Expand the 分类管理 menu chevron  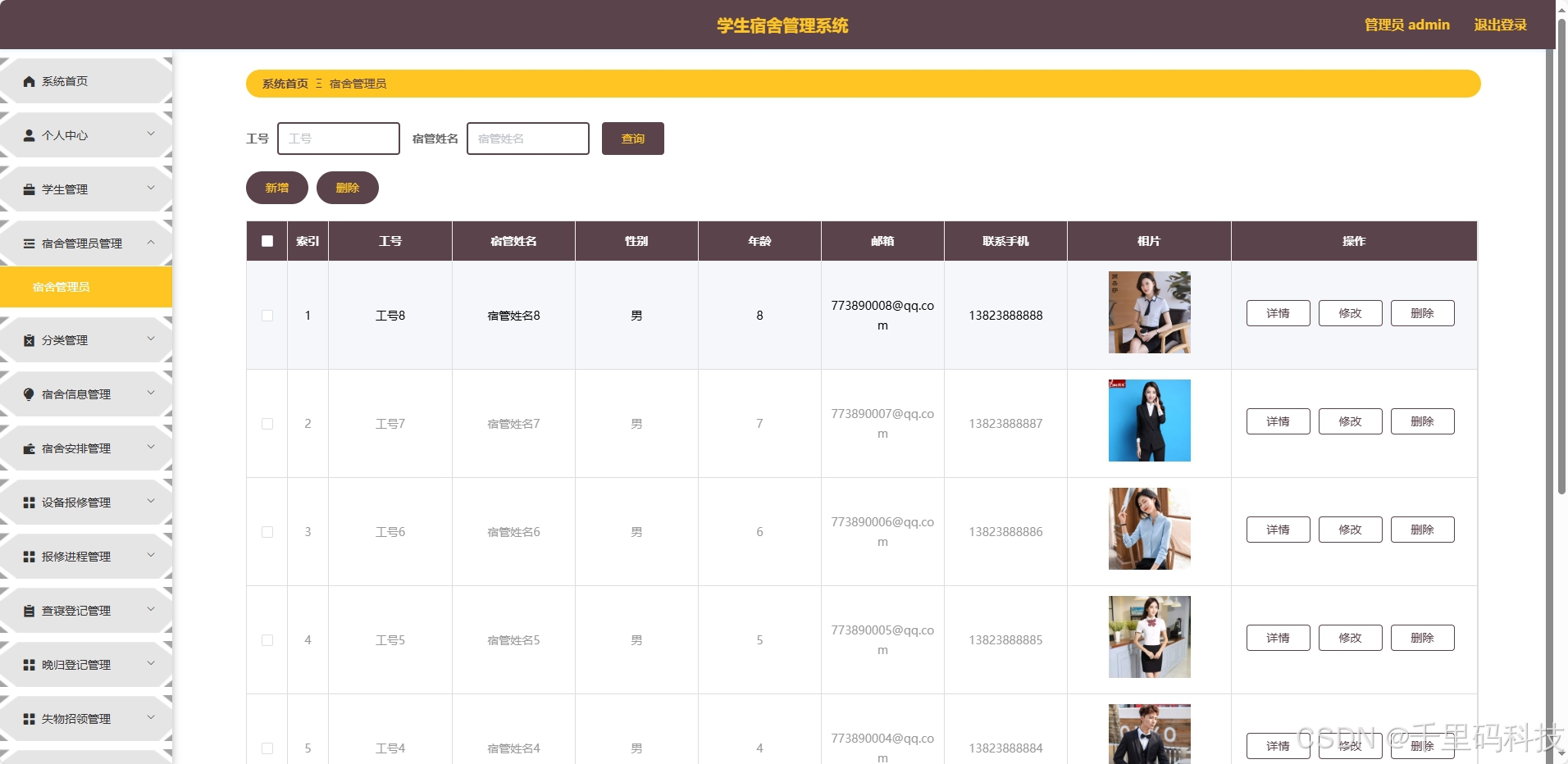pos(151,339)
